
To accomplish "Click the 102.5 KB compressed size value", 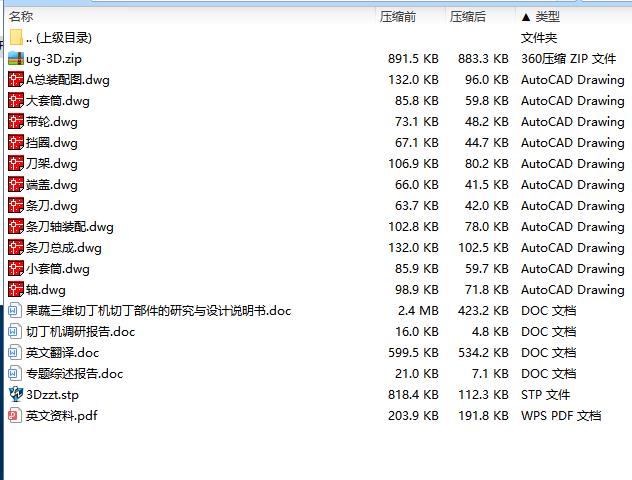I will [483, 247].
